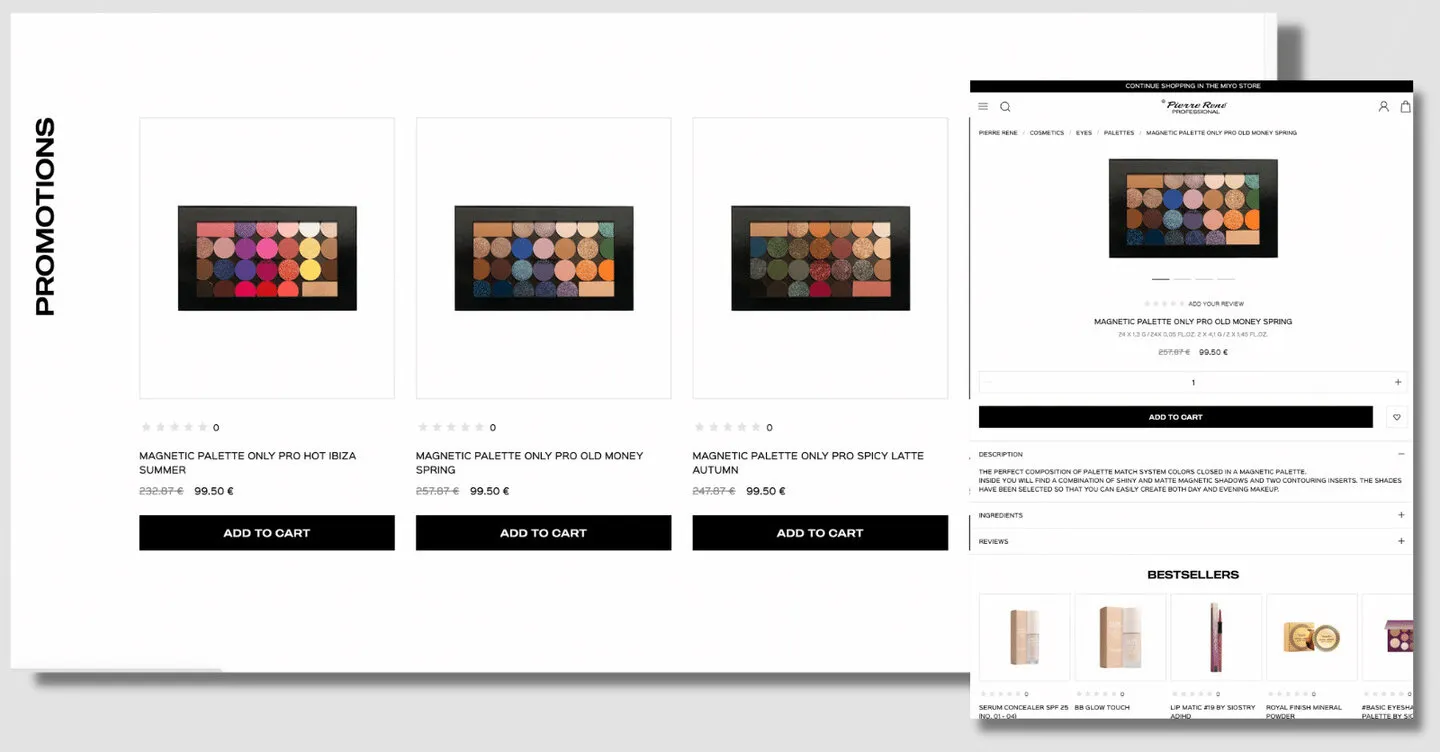This screenshot has width=1440, height=752.
Task: Click the search magnifier icon
Action: coord(1005,106)
